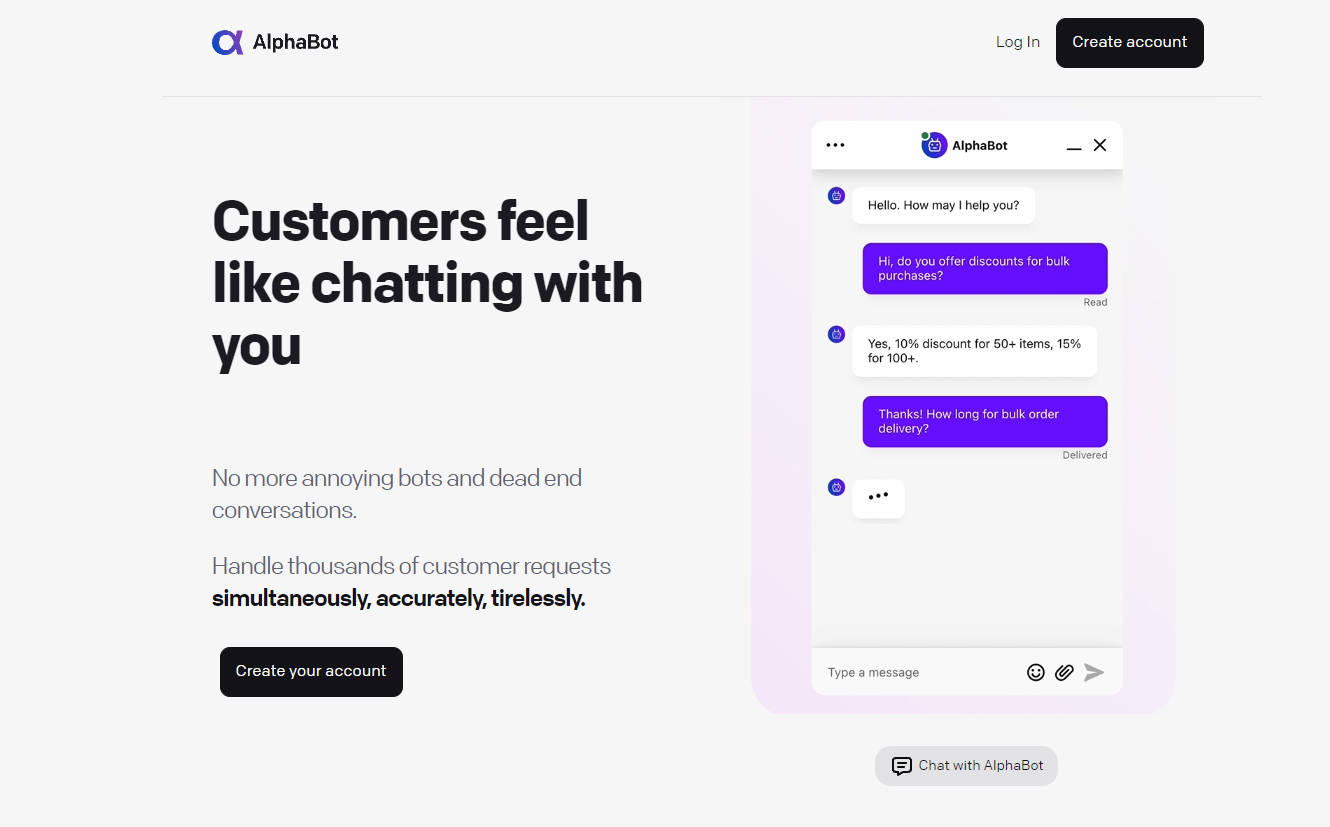Open the Log In page
Image resolution: width=1330 pixels, height=827 pixels.
tap(1017, 42)
